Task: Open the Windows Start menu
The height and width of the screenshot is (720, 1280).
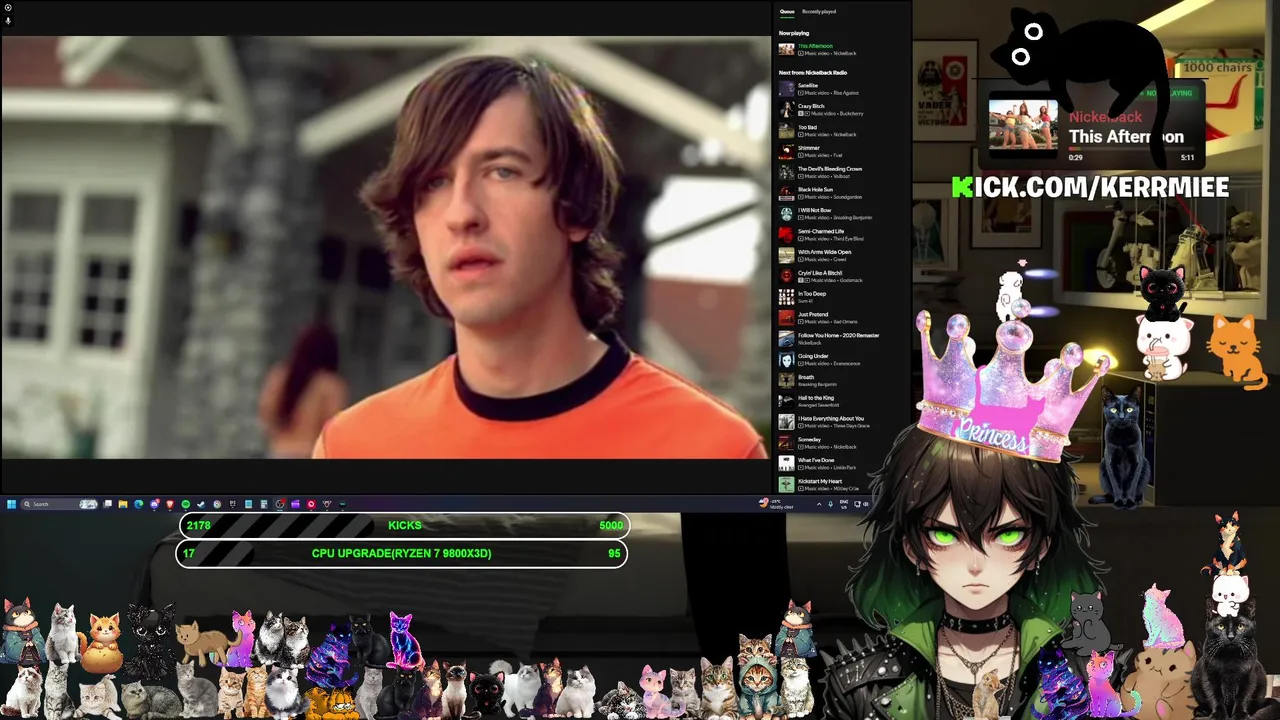Action: [11, 504]
